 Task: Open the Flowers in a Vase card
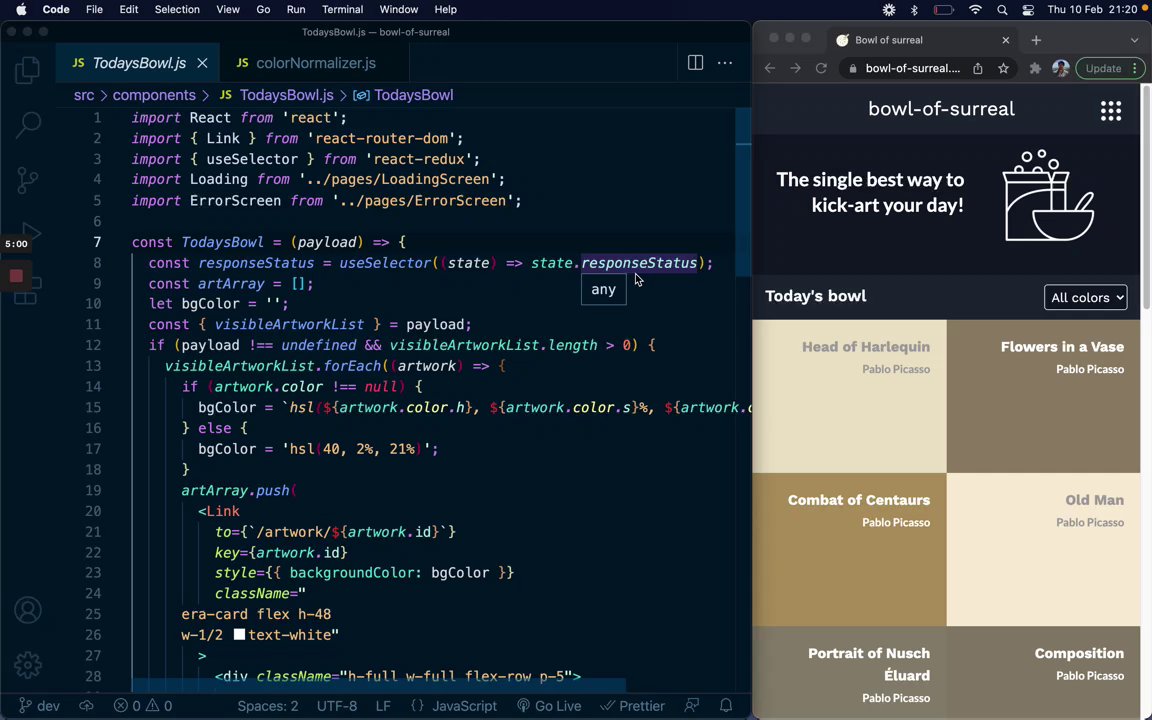(x=1043, y=396)
